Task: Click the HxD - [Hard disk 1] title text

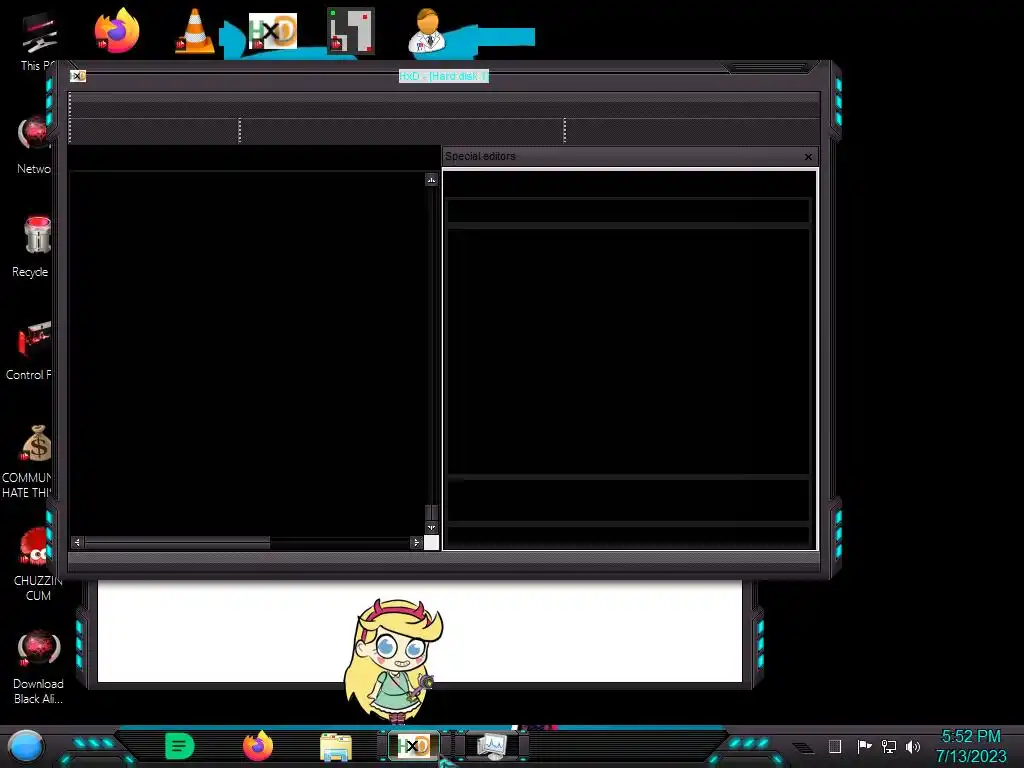Action: pyautogui.click(x=443, y=76)
